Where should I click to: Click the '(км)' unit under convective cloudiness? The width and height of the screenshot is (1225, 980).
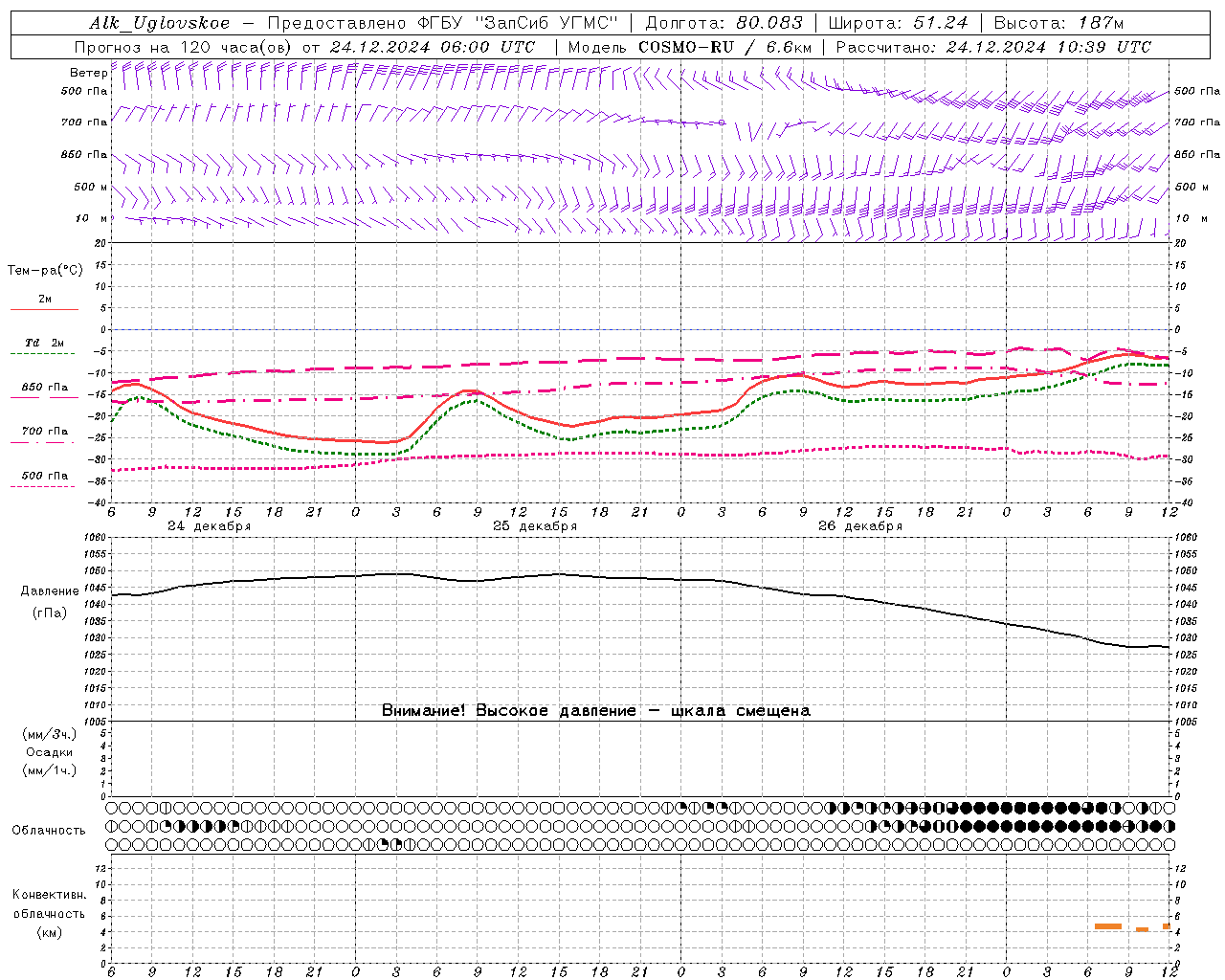(x=50, y=932)
